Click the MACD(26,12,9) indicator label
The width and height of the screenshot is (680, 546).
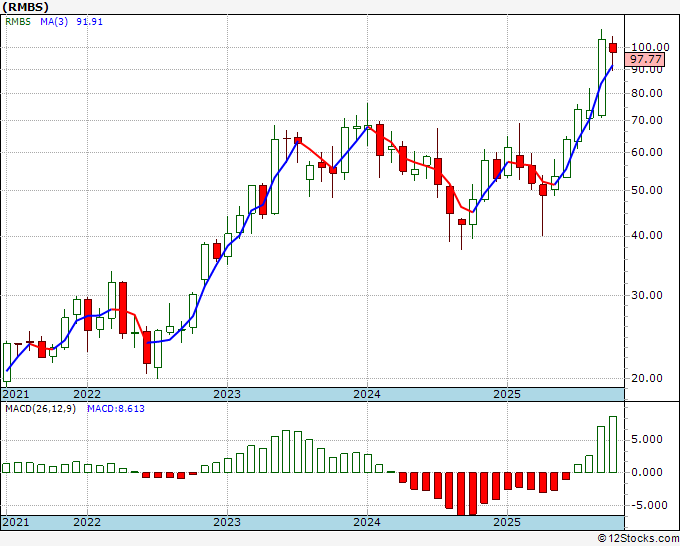coord(42,408)
